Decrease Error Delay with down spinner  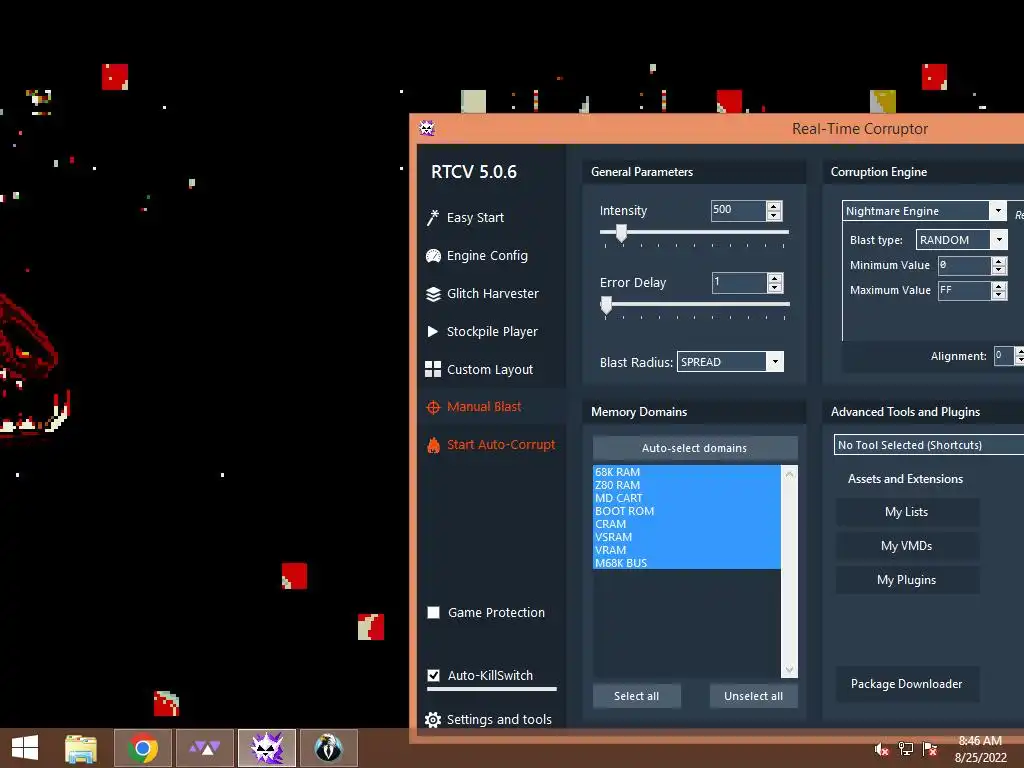(775, 287)
